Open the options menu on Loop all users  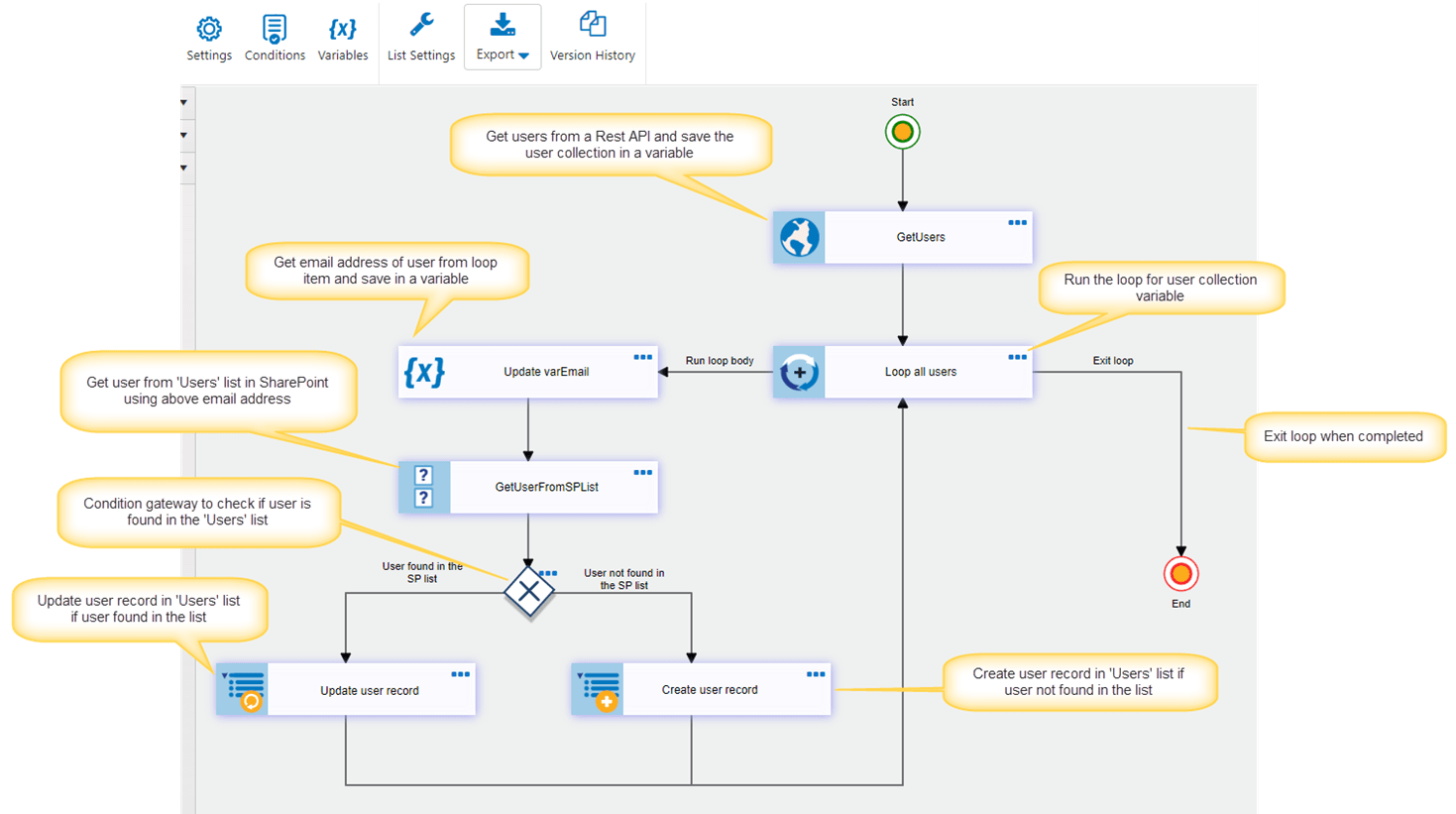1017,357
